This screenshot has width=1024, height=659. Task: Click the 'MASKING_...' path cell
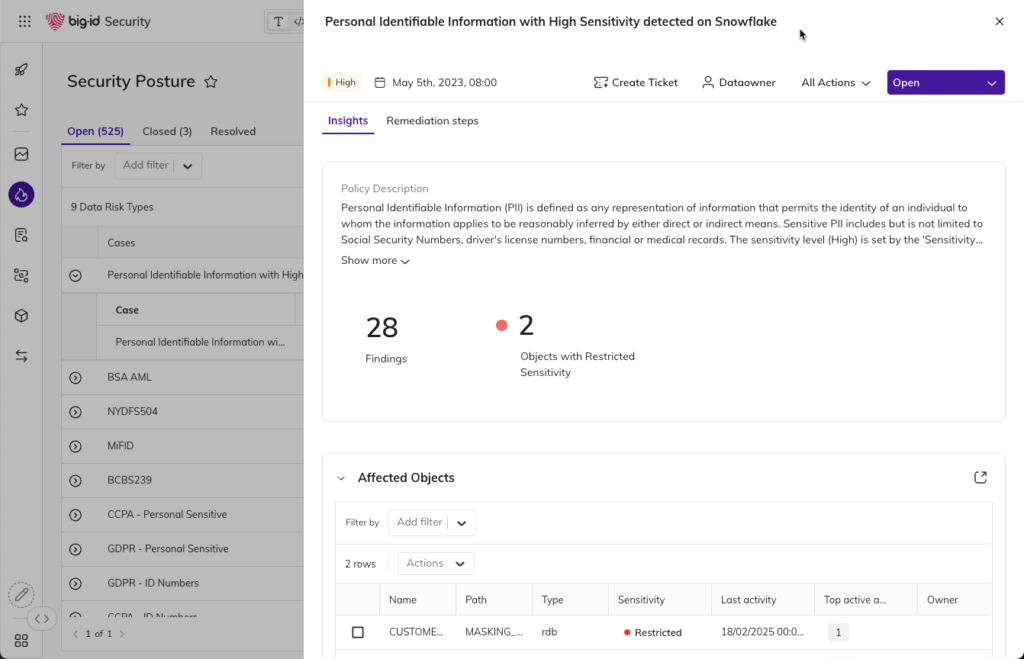(494, 632)
